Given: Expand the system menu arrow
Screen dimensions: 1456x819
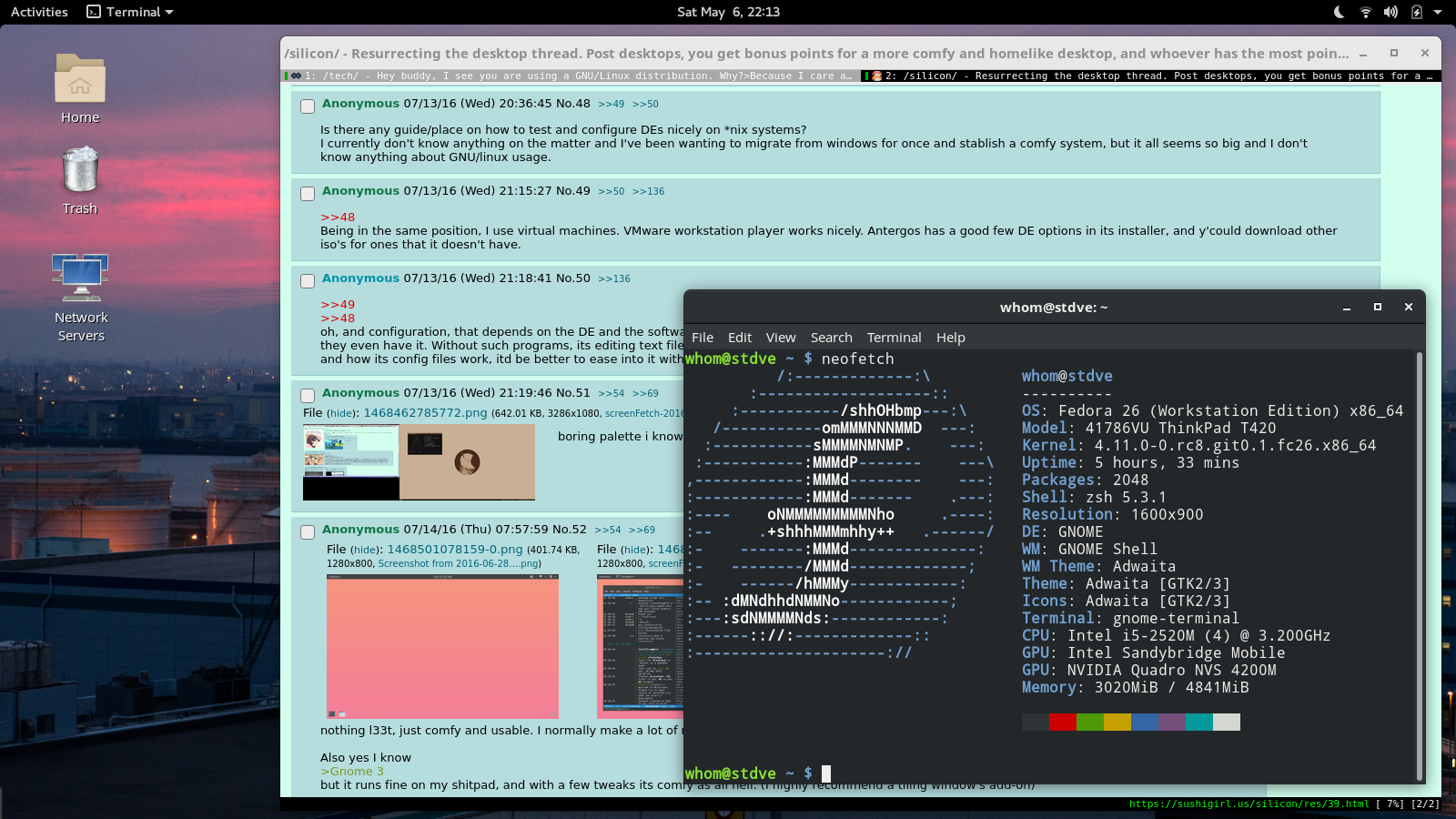Looking at the screenshot, I should click(x=1438, y=12).
